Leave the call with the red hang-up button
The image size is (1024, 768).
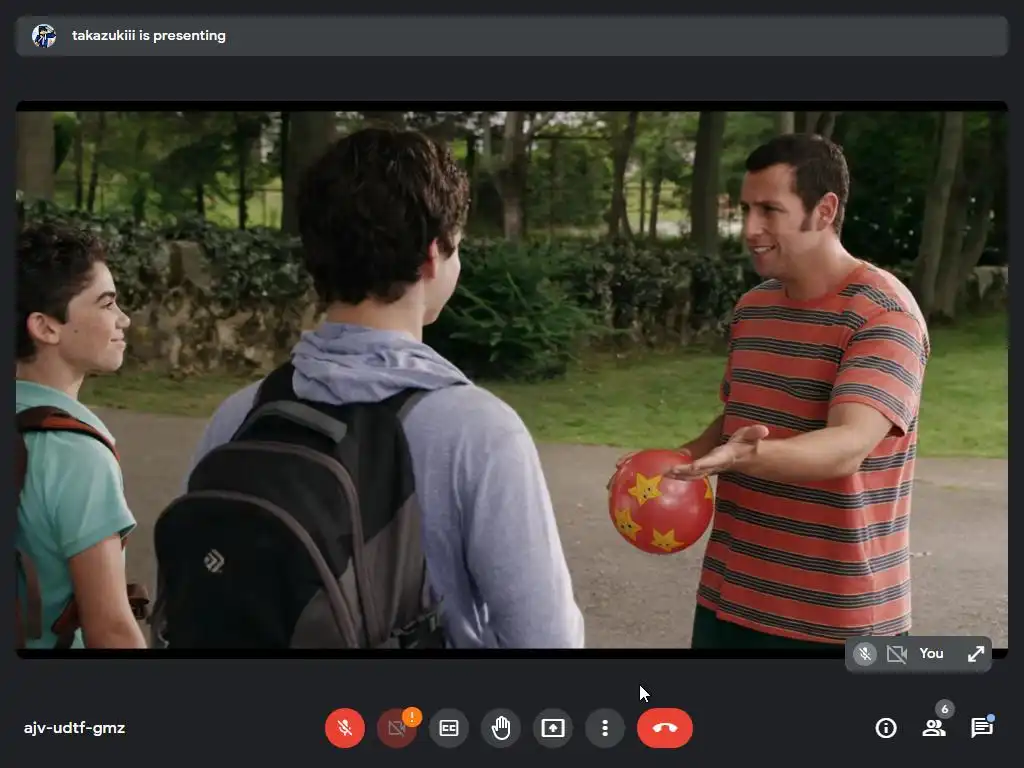coord(665,728)
